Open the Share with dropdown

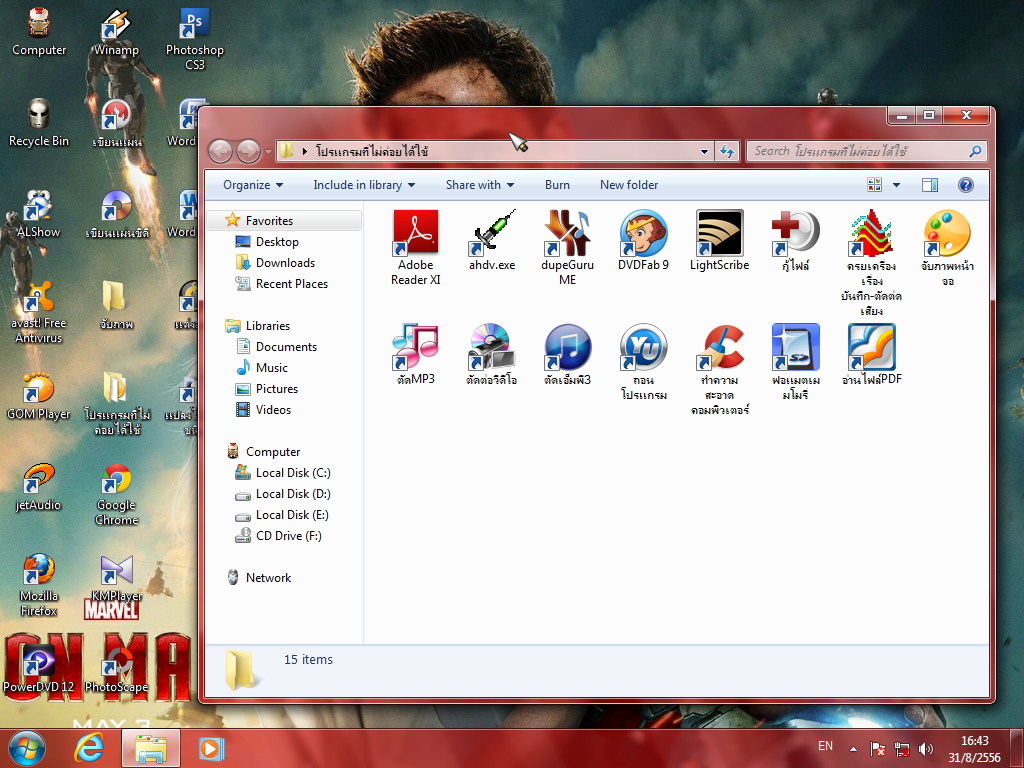(x=479, y=185)
